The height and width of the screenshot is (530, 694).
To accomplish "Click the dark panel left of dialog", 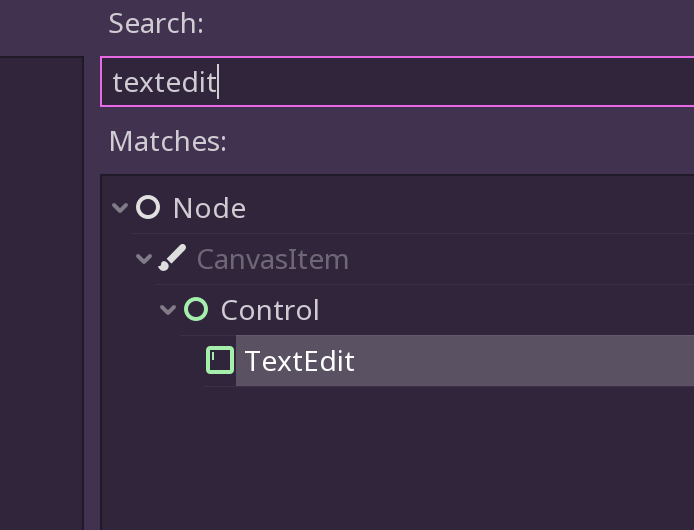I will coord(42,292).
